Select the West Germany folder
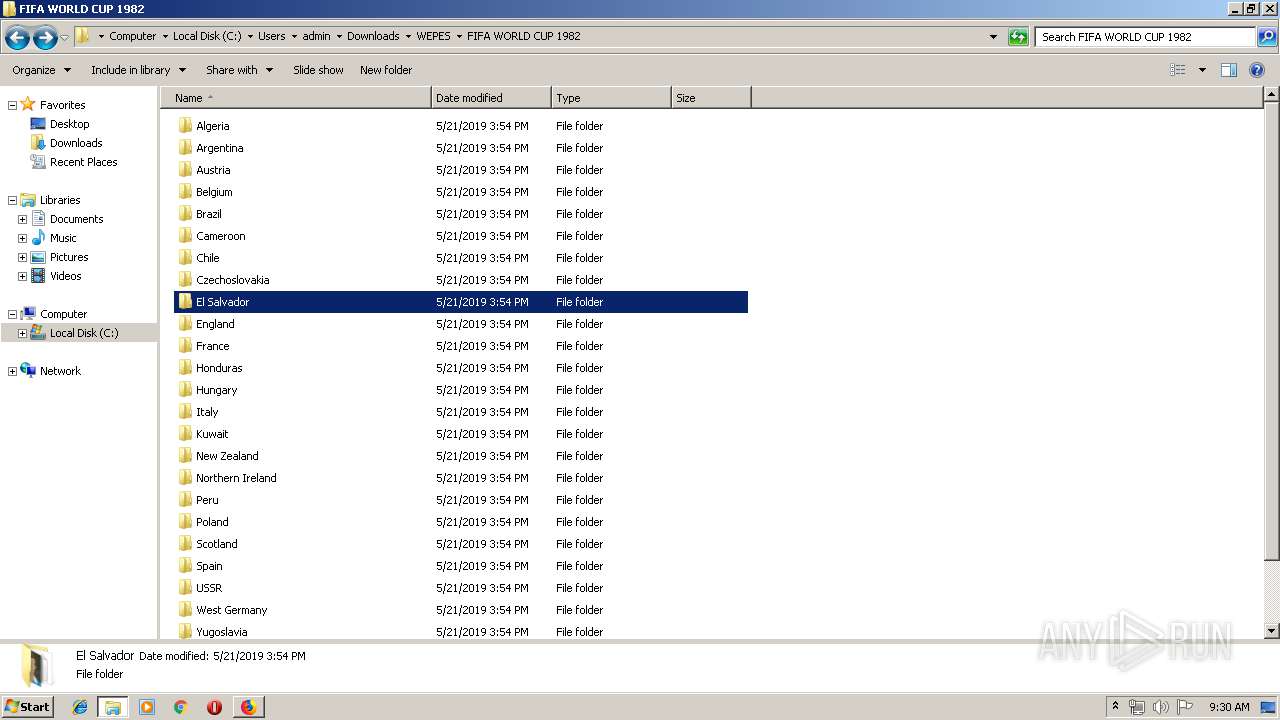The image size is (1280, 720). [x=461, y=610]
